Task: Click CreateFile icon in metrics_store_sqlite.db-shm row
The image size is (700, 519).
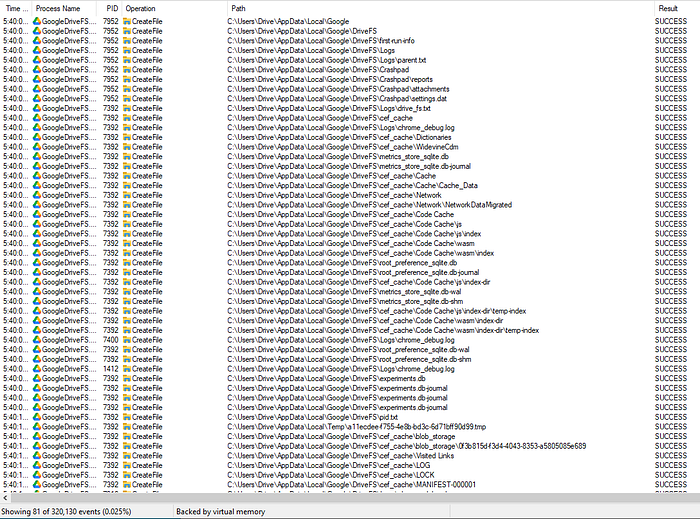Action: pyautogui.click(x=127, y=301)
